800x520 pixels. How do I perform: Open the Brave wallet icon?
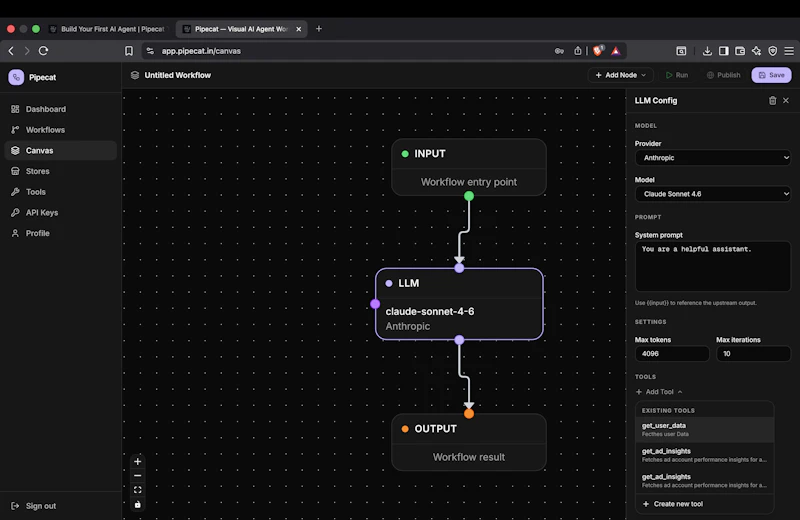[740, 51]
